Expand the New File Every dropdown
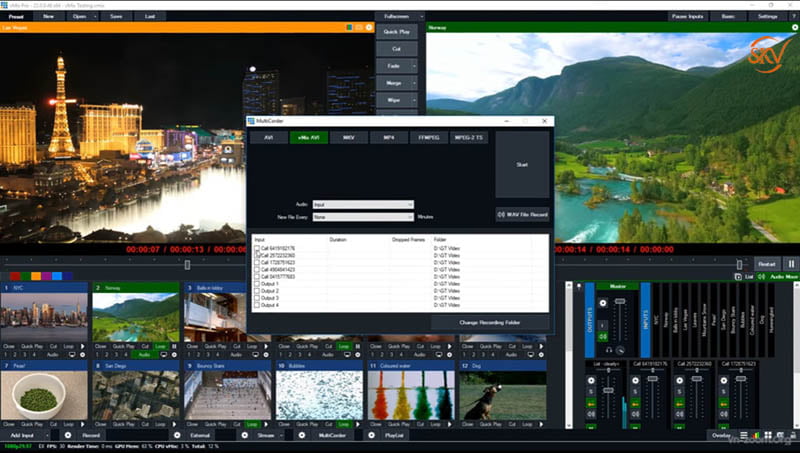Image resolution: width=800 pixels, height=453 pixels. click(x=362, y=216)
